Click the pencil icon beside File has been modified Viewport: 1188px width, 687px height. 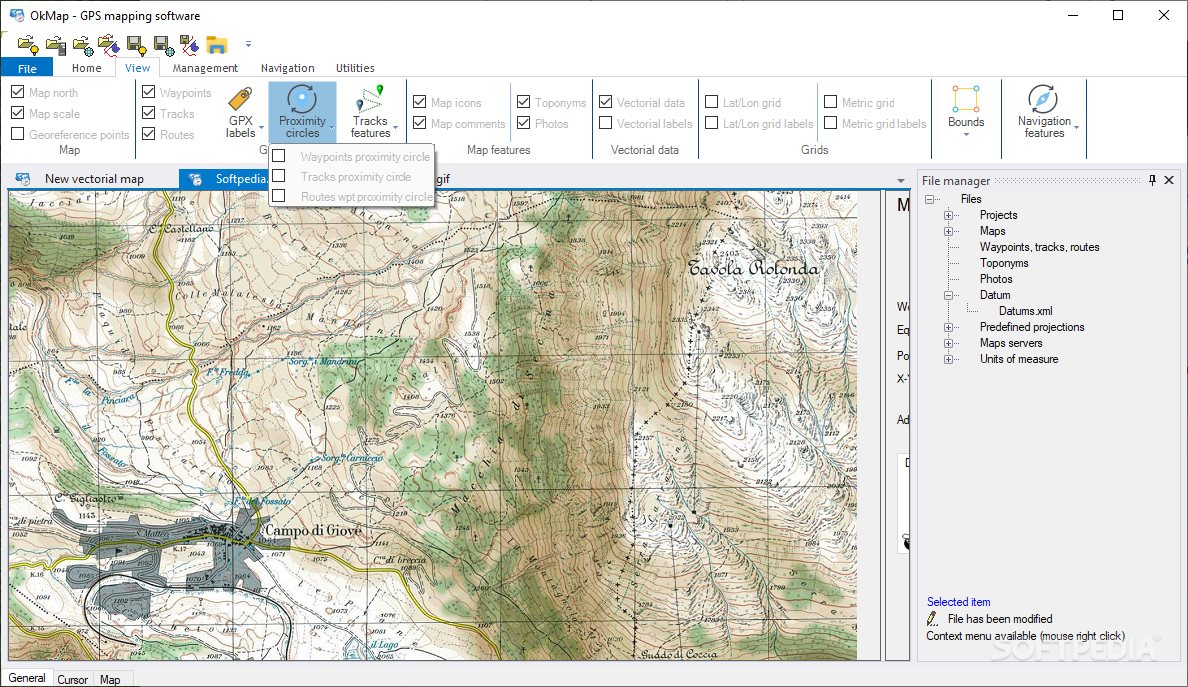(x=933, y=619)
